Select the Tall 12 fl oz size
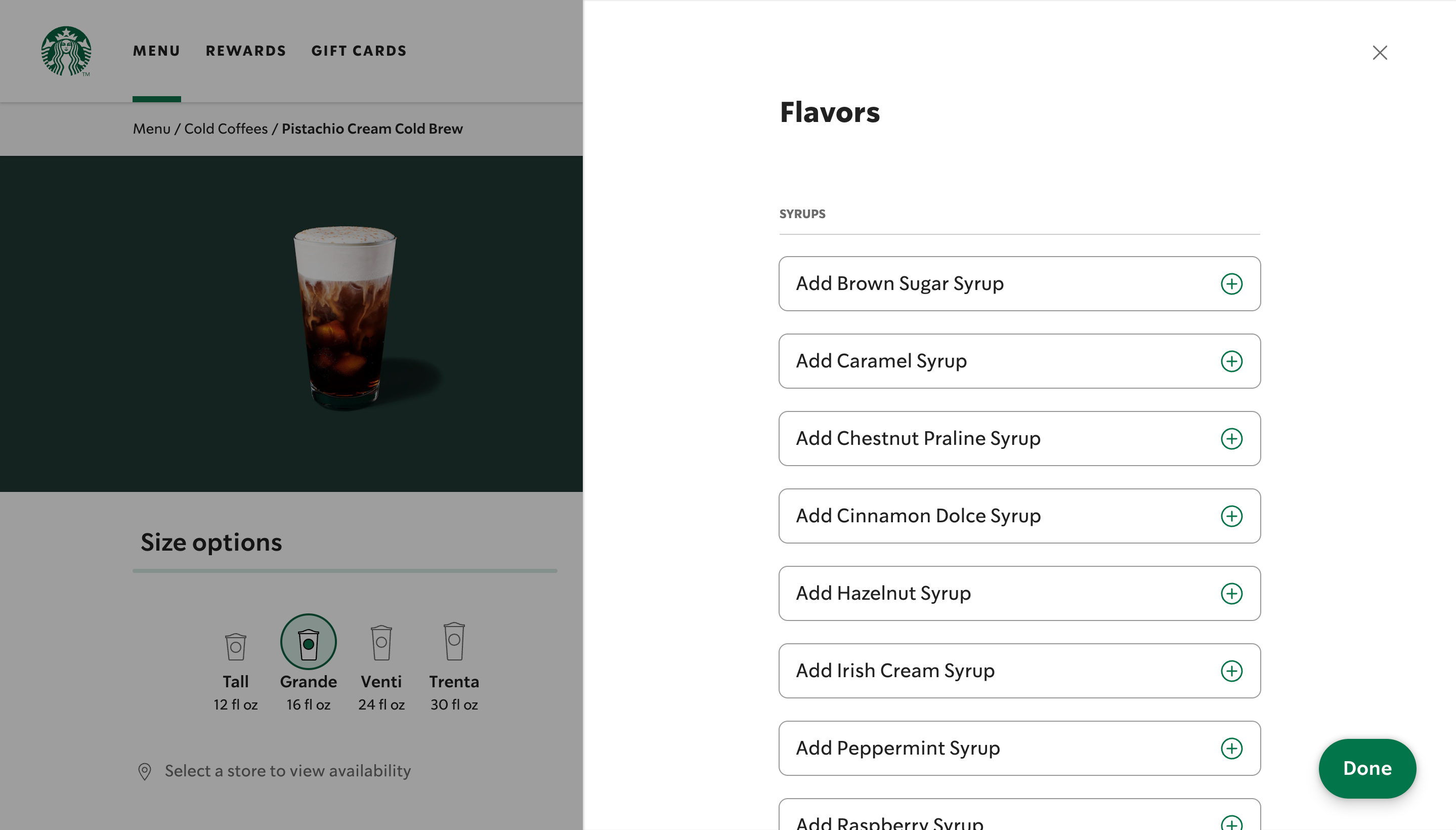 click(x=235, y=647)
